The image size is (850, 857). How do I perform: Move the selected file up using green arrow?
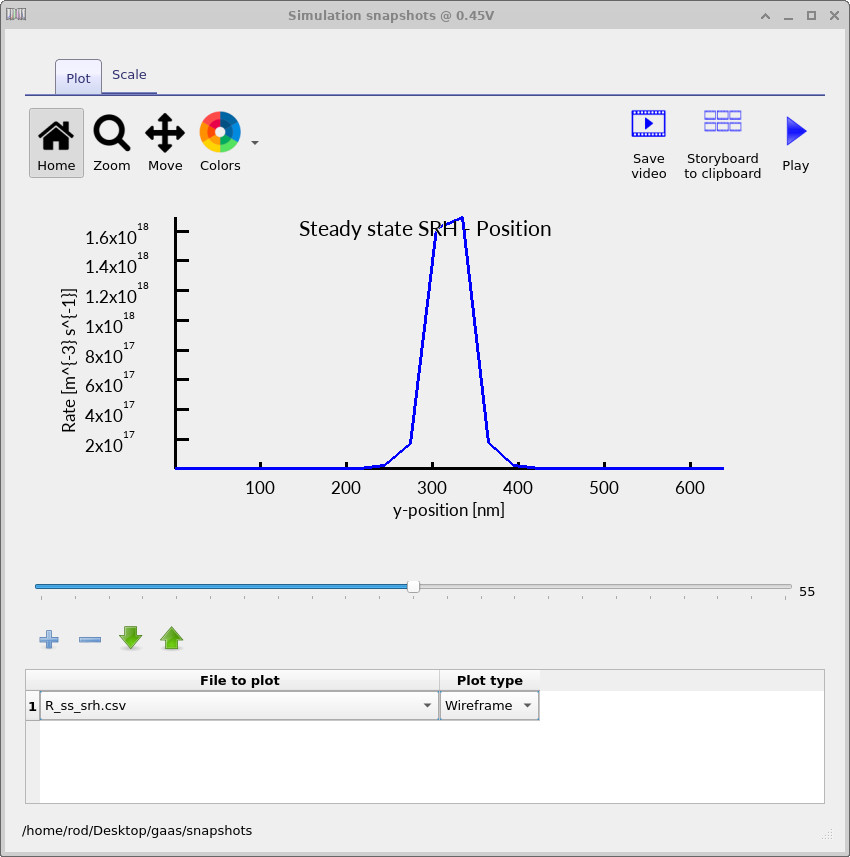coord(171,638)
